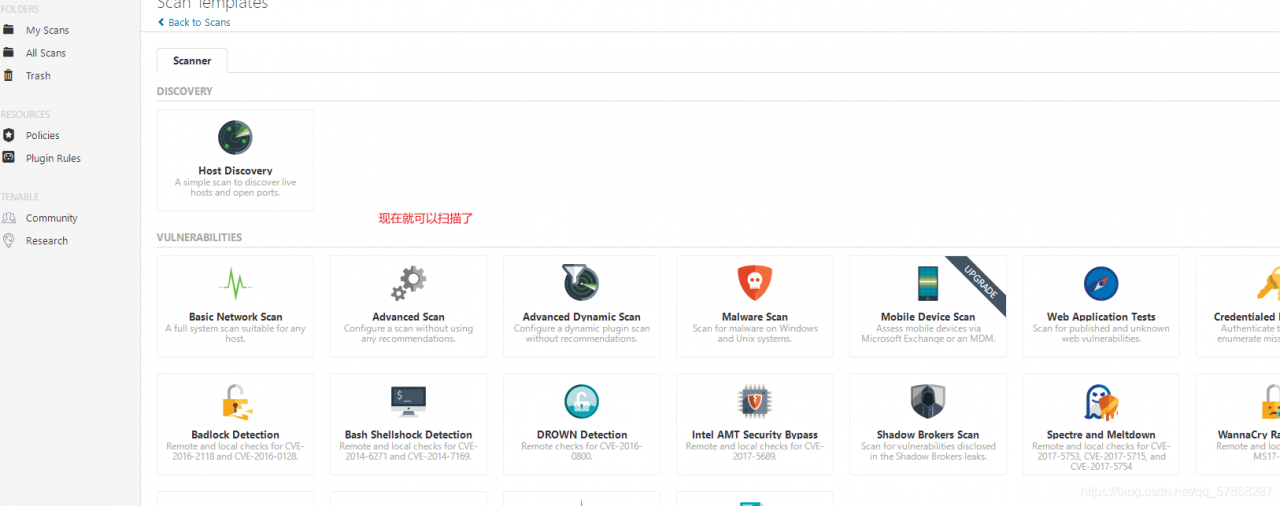Click the Advanced Dynamic Scan title

pyautogui.click(x=581, y=317)
